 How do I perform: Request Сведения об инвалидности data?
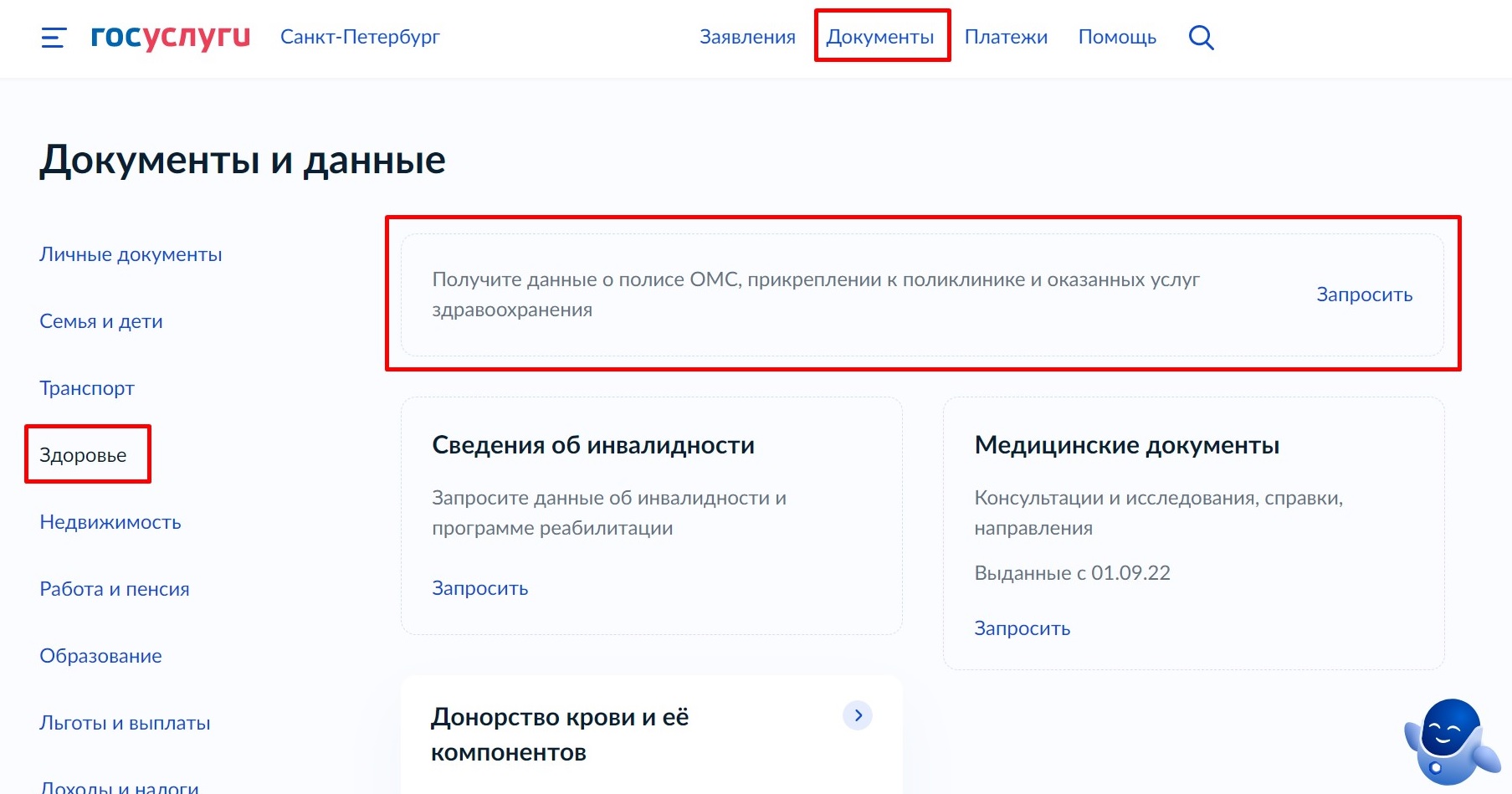(x=479, y=588)
